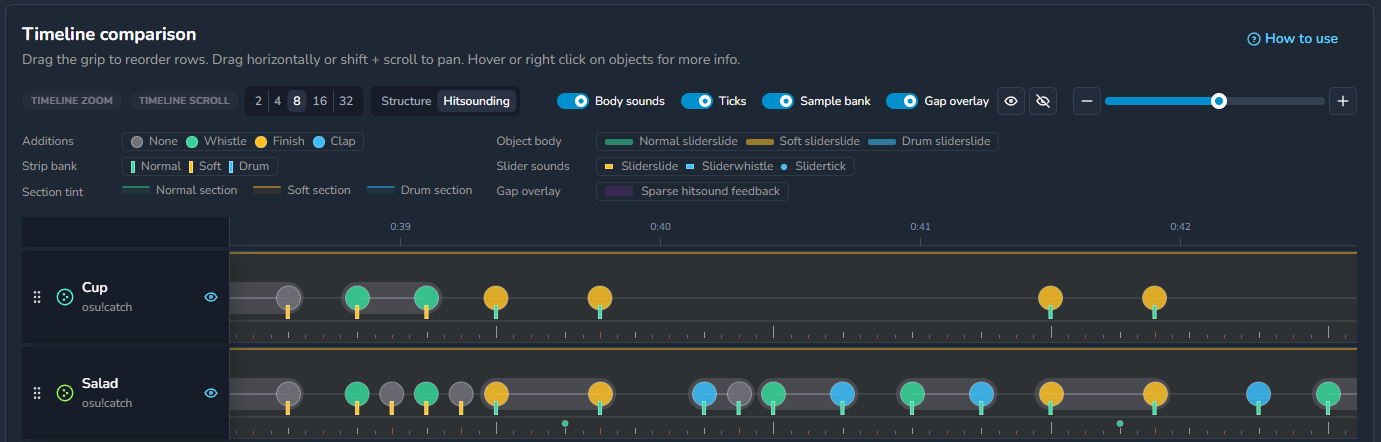Viewport: 1381px width, 442px height.
Task: Zoom out with the minus button
Action: click(x=1087, y=101)
